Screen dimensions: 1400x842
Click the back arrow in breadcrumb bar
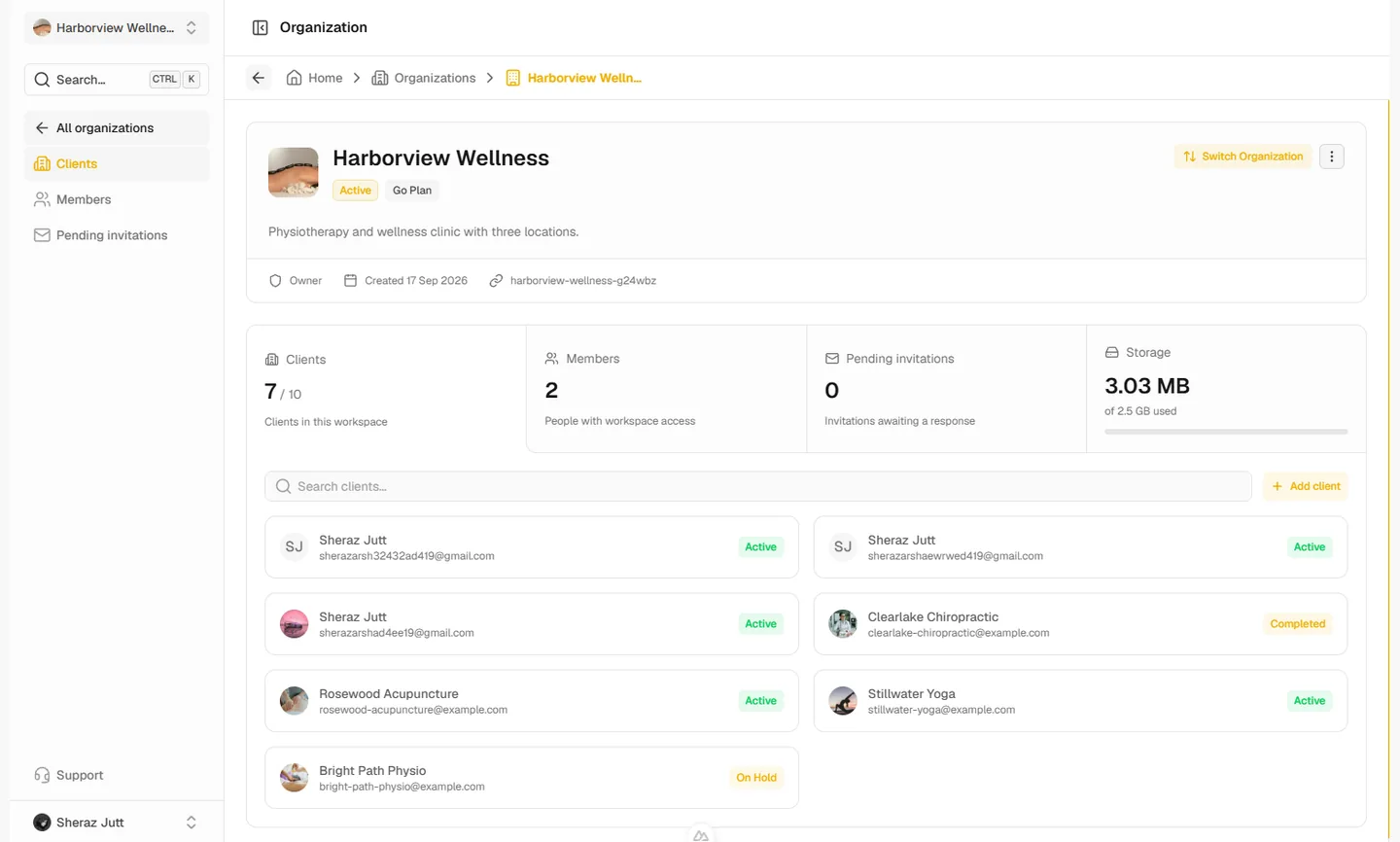[258, 78]
